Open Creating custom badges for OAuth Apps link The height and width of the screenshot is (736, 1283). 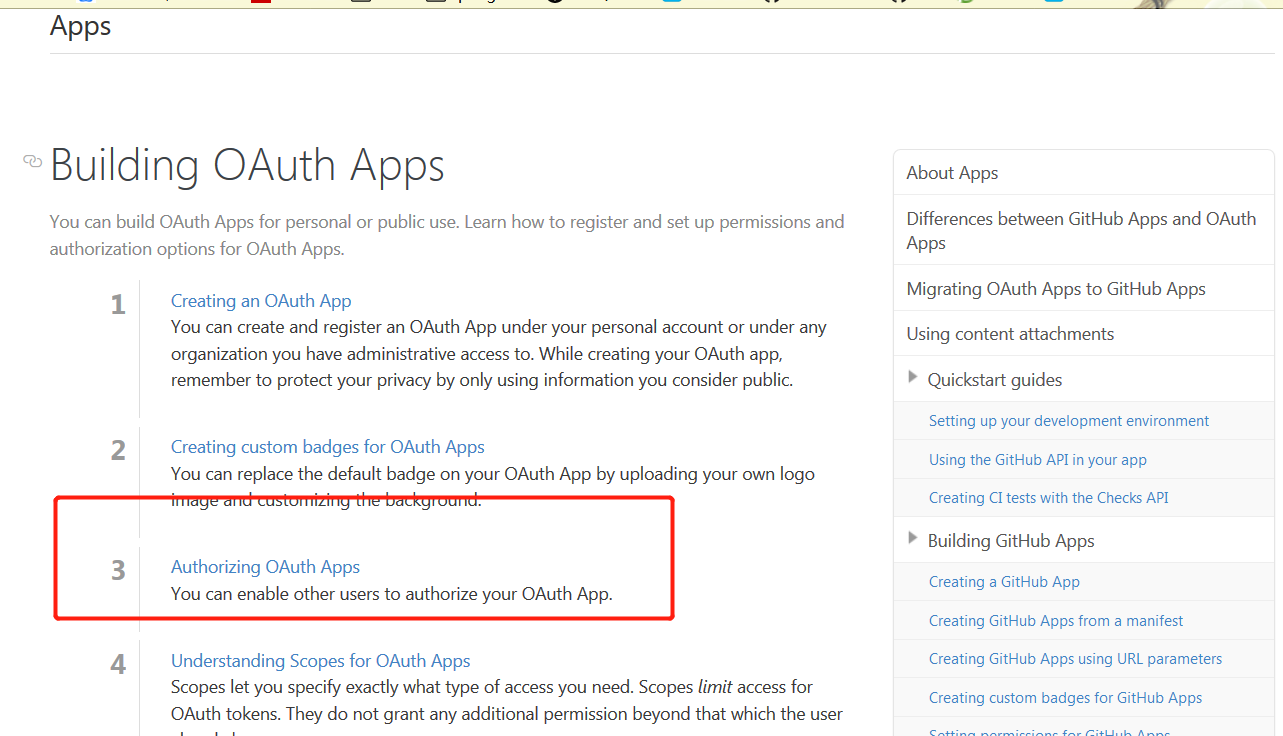point(328,447)
